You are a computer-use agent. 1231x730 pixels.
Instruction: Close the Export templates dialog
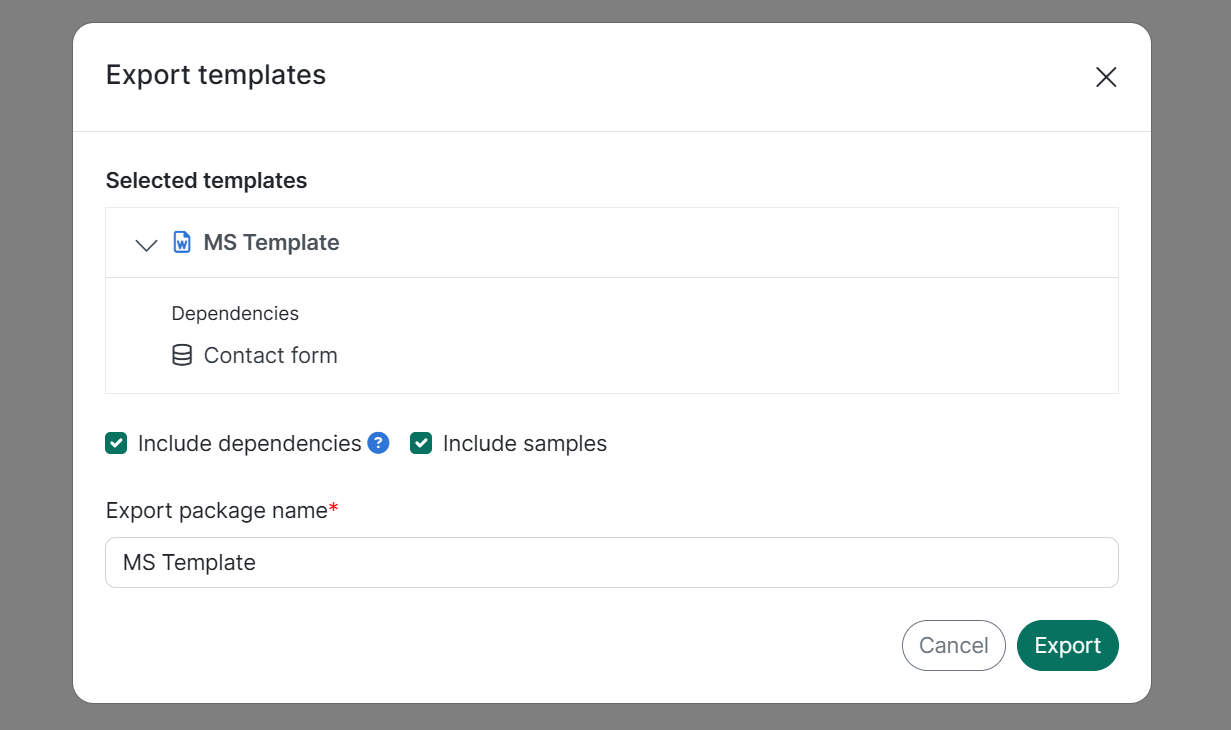pos(1105,77)
